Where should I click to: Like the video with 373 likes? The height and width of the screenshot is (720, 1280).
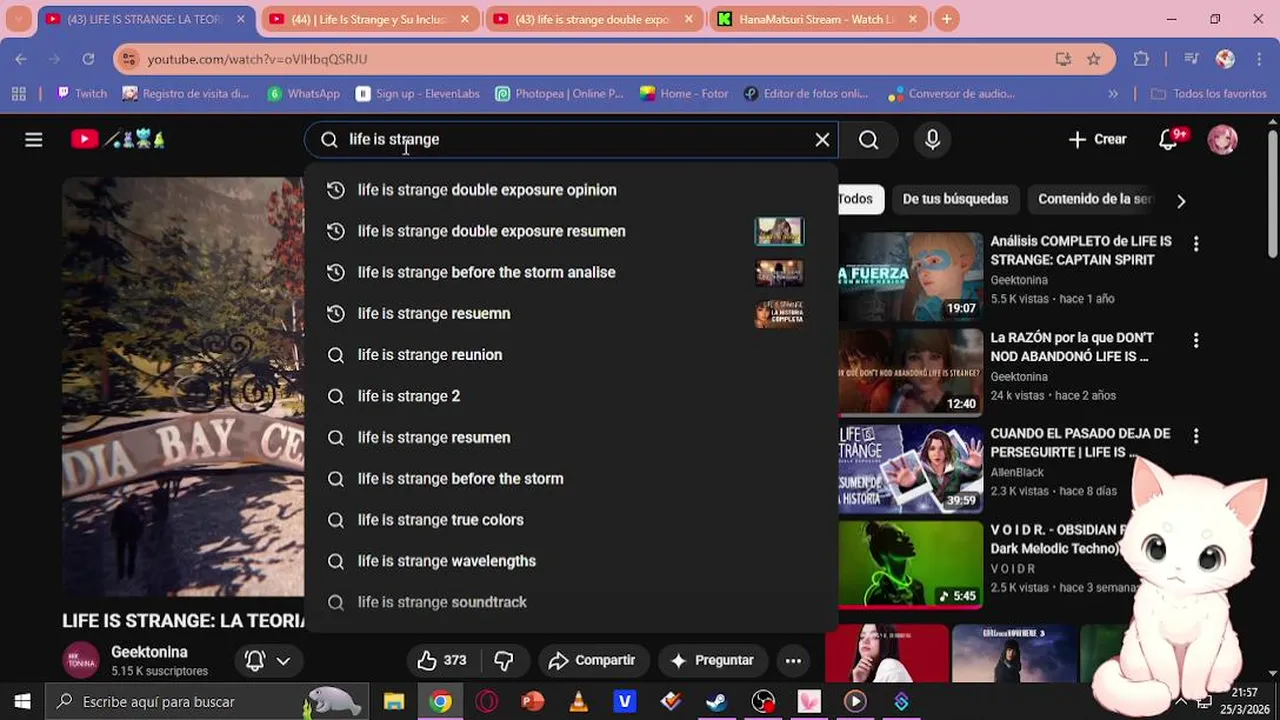442,660
